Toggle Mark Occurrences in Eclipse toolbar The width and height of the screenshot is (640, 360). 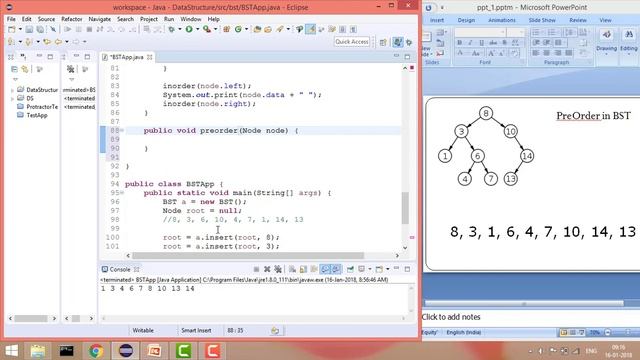click(311, 29)
